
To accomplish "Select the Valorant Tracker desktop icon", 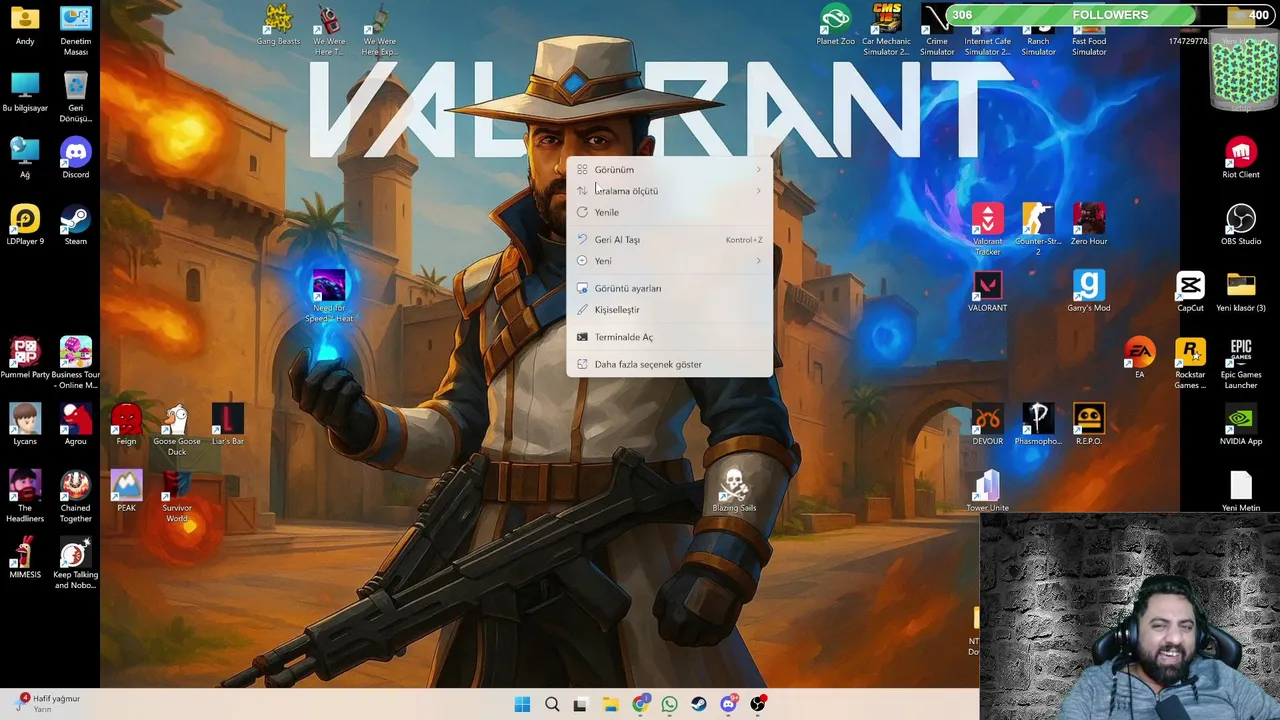I will pyautogui.click(x=987, y=230).
